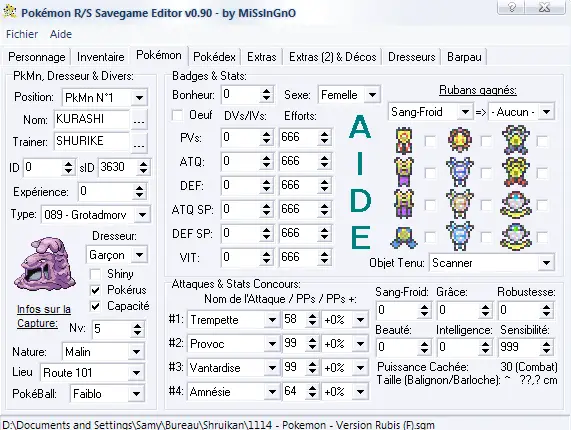The height and width of the screenshot is (430, 571).
Task: Open the Type dropdown 089 - Grotadmorv
Action: 96,215
